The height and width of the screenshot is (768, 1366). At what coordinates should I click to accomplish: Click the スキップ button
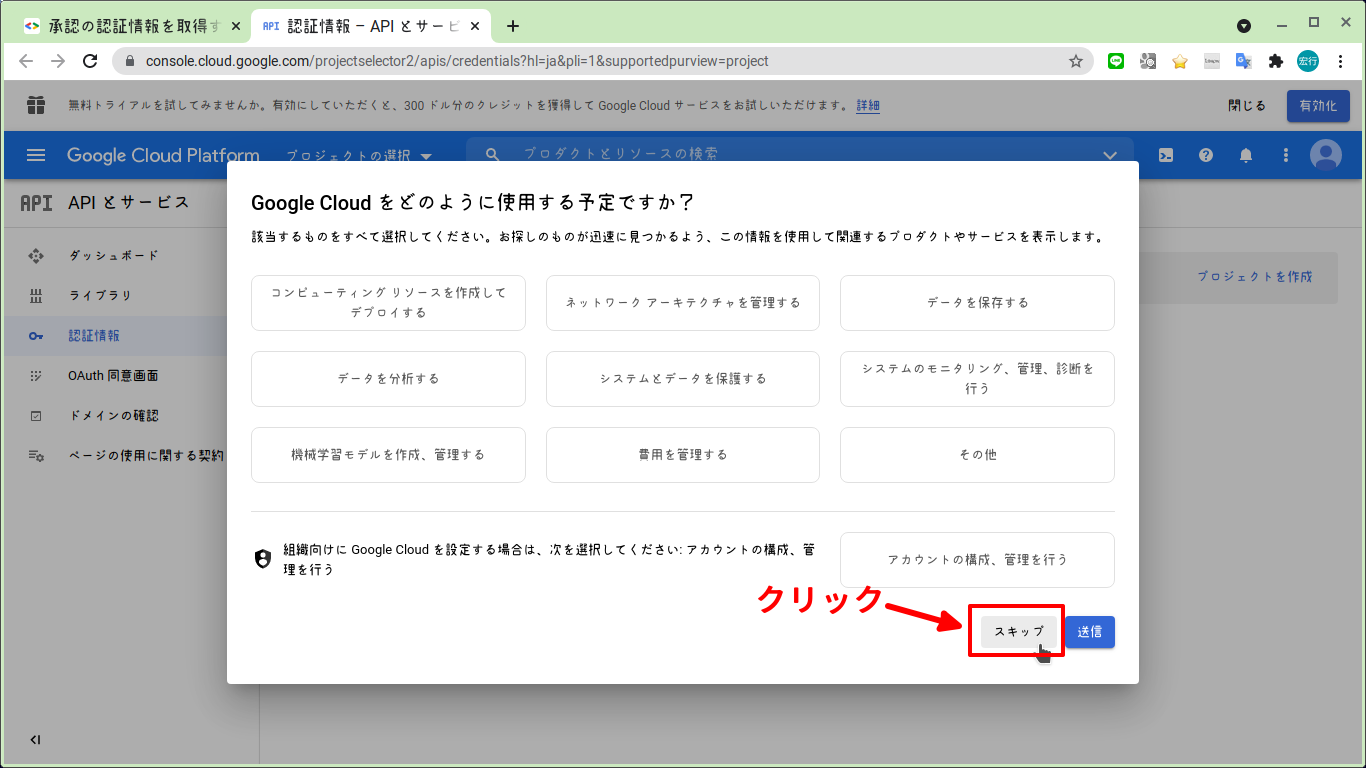[1016, 631]
